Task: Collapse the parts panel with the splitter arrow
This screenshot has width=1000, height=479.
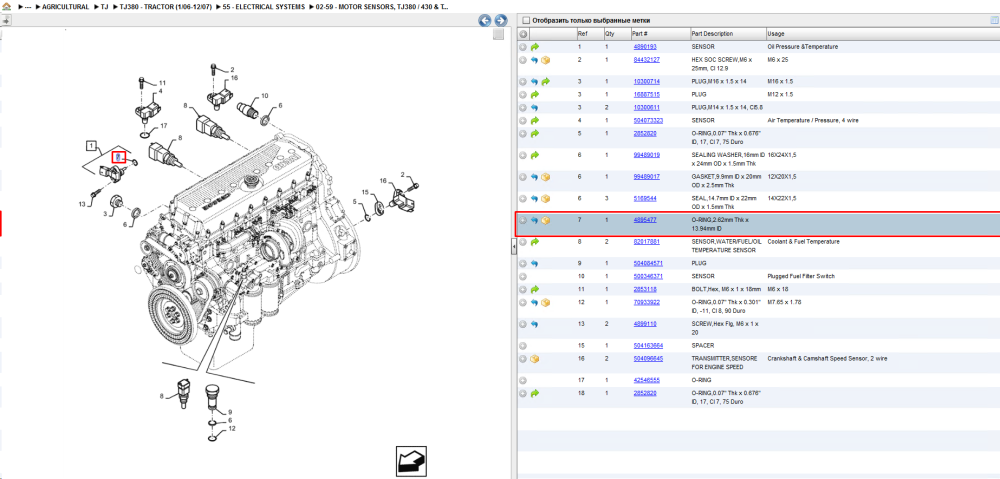Action: pos(513,246)
